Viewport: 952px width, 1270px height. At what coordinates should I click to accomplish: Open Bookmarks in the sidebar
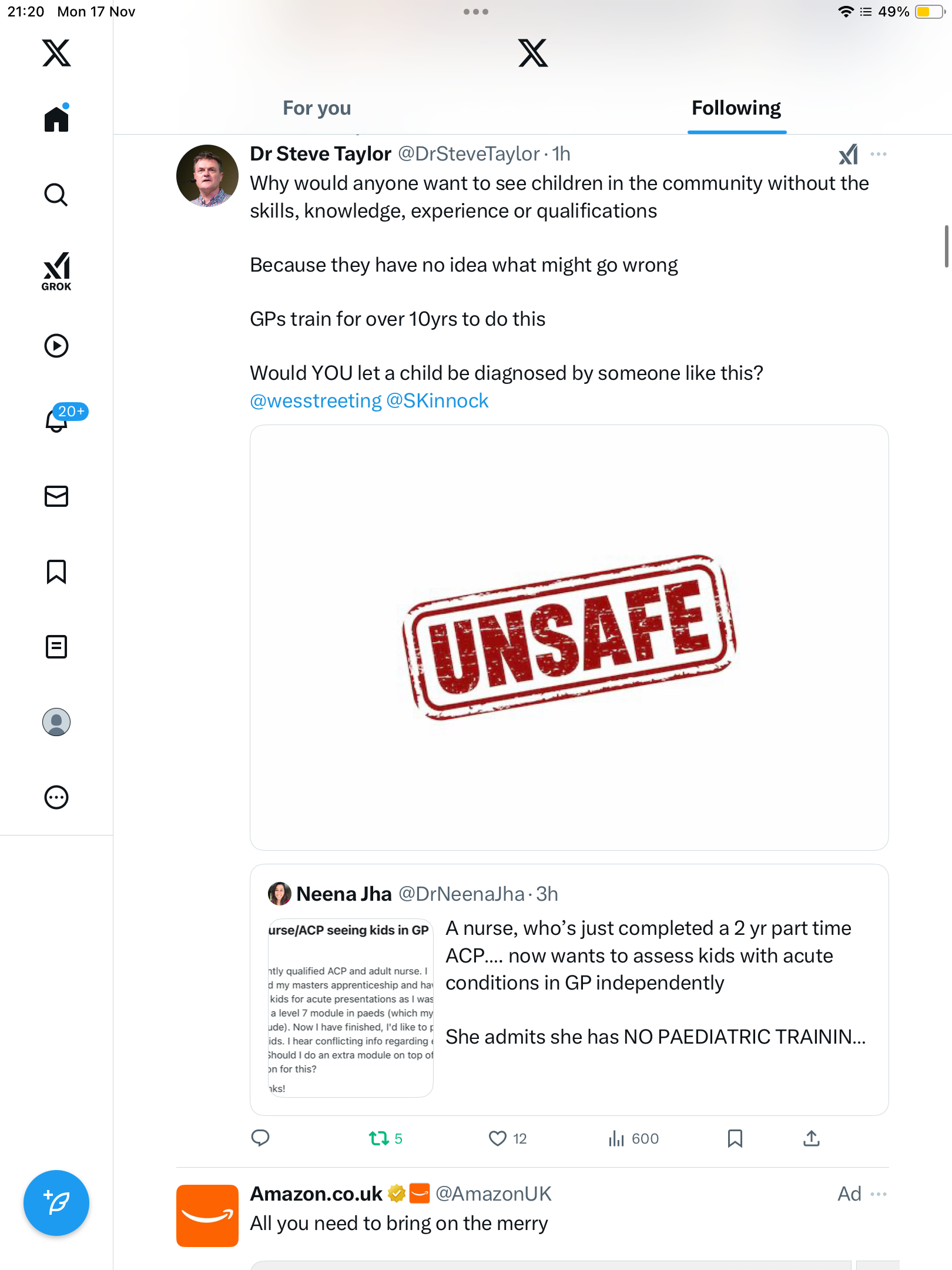click(x=56, y=571)
